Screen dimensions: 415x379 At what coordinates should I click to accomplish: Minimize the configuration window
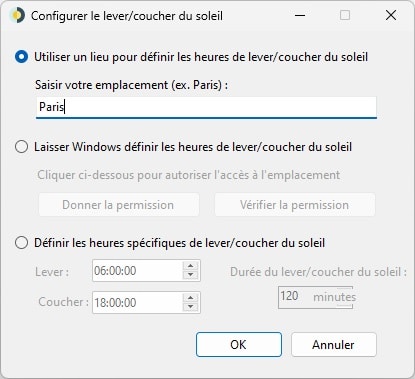[300, 15]
